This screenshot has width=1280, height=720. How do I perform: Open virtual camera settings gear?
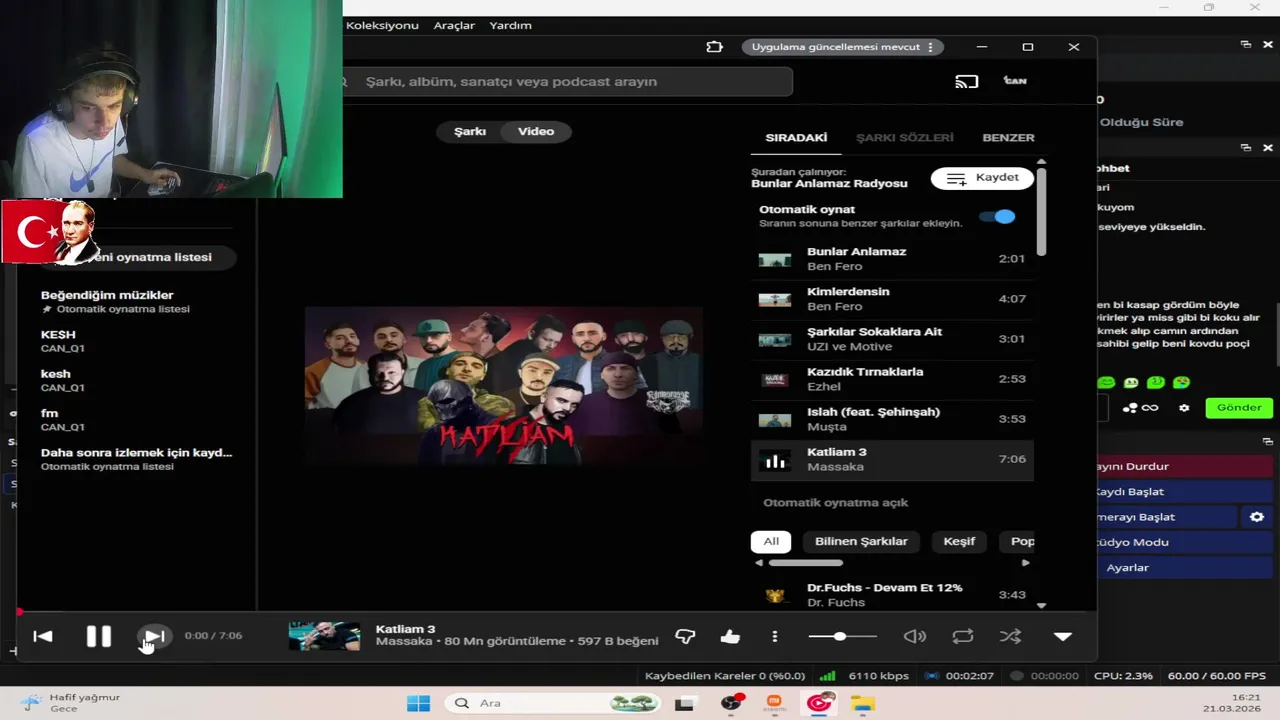(x=1257, y=517)
